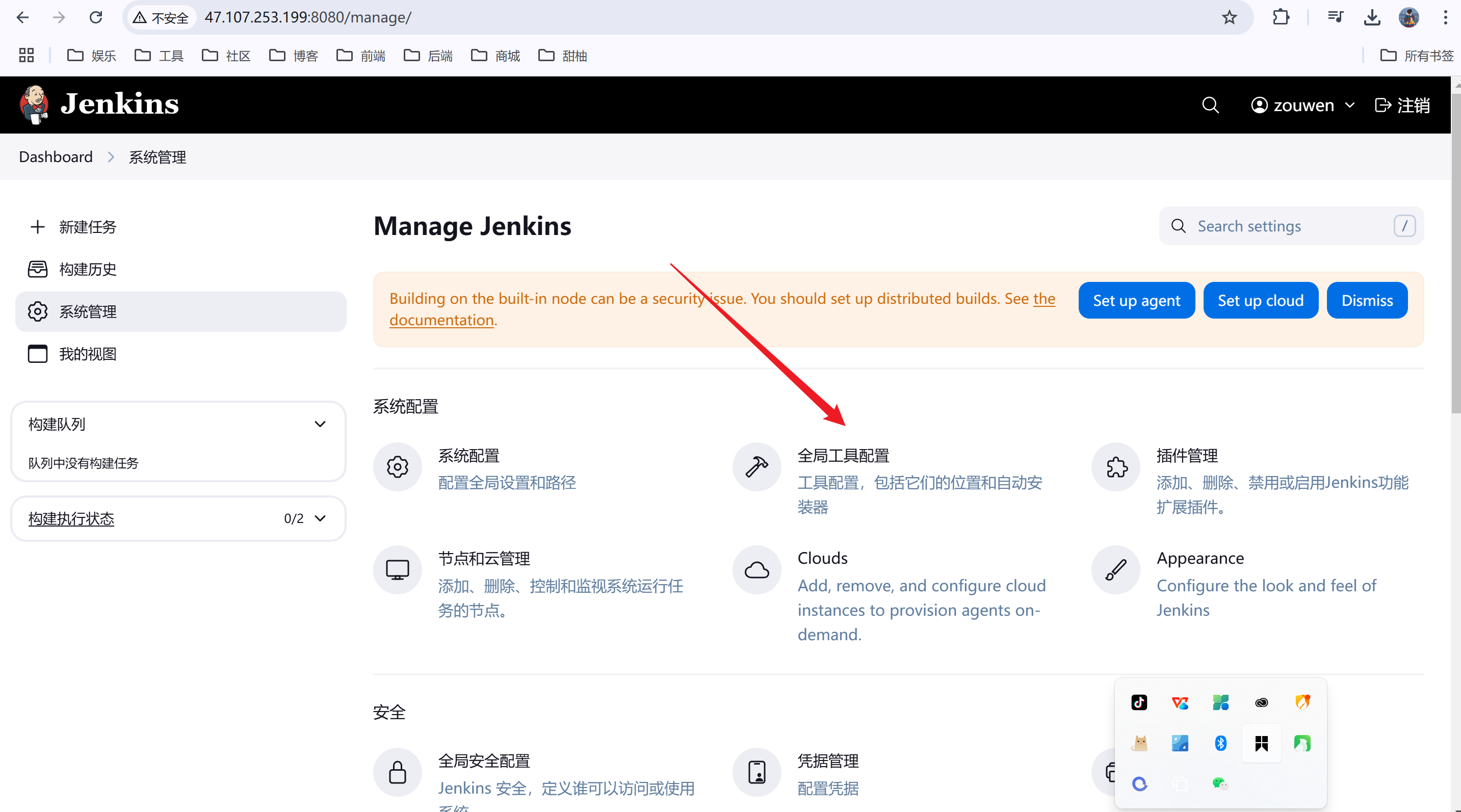The height and width of the screenshot is (812, 1461).
Task: Open WPS cloud tray icon
Action: pyautogui.click(x=1180, y=702)
